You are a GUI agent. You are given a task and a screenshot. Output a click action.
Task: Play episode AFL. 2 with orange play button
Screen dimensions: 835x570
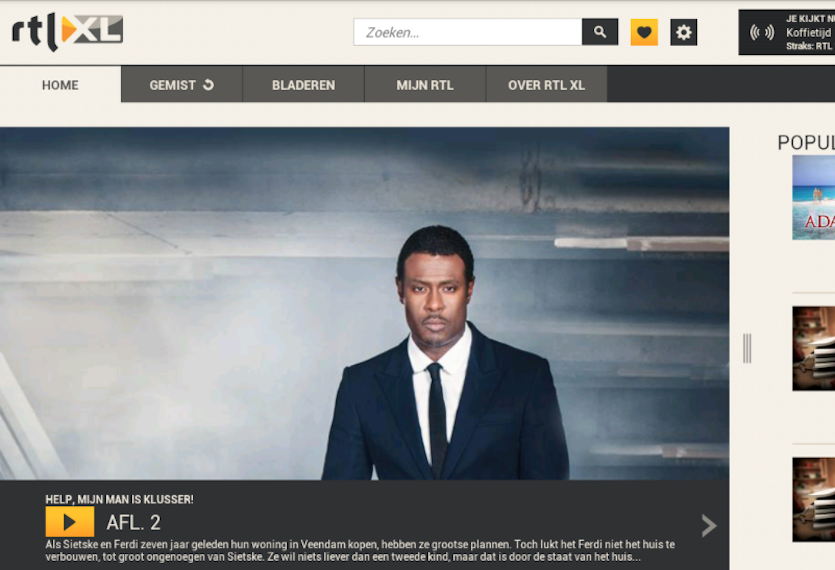pos(70,522)
